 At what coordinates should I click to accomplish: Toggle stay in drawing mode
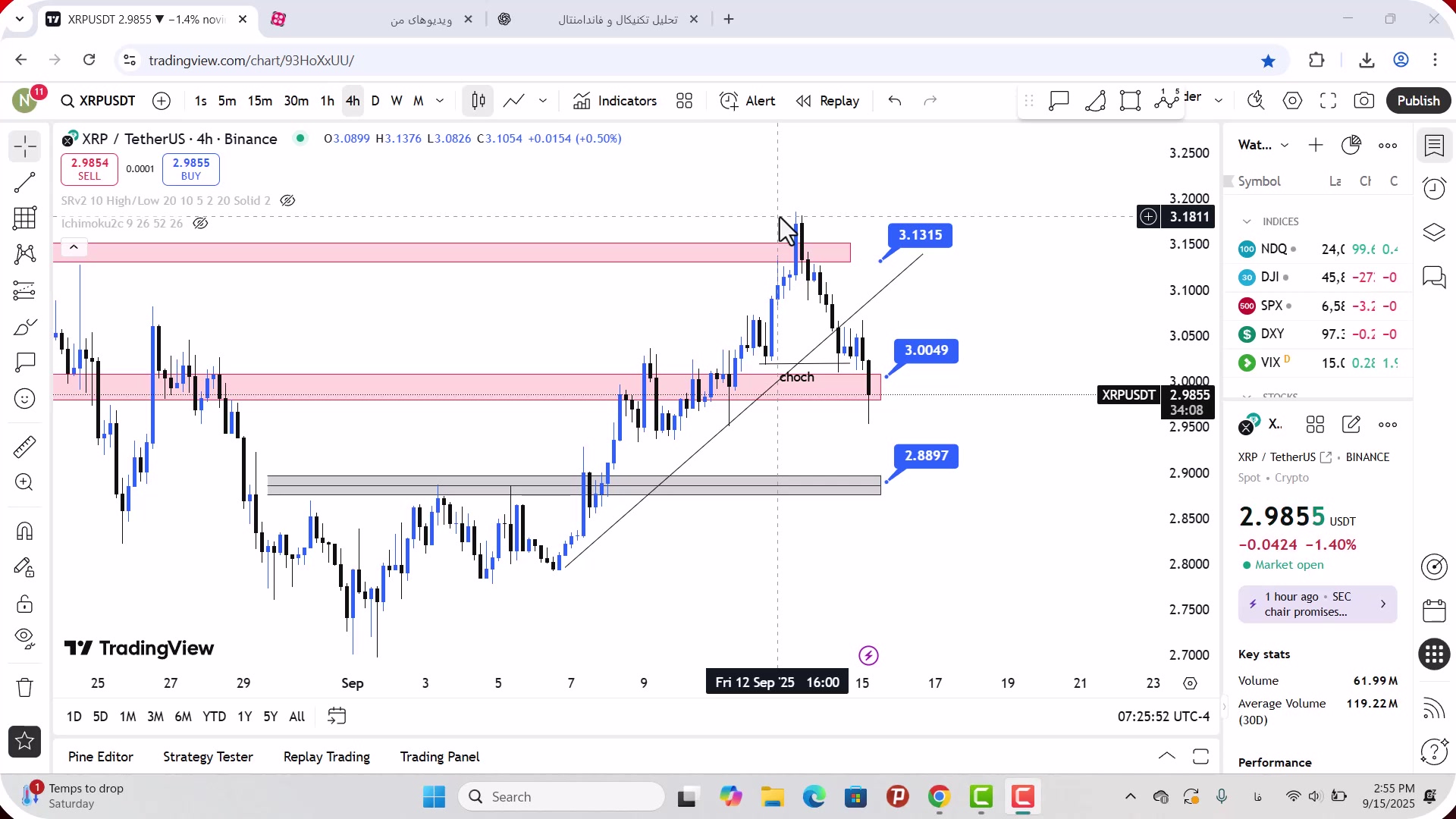click(24, 567)
